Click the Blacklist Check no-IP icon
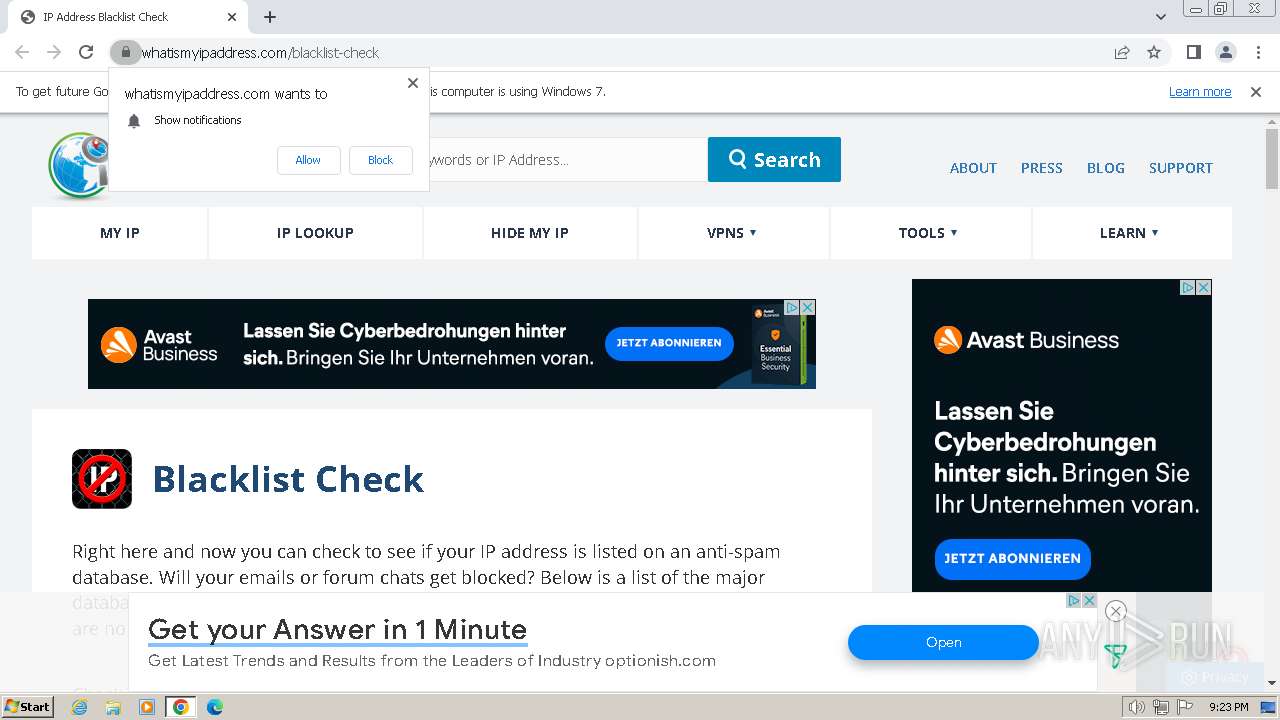This screenshot has height=720, width=1280. [102, 479]
